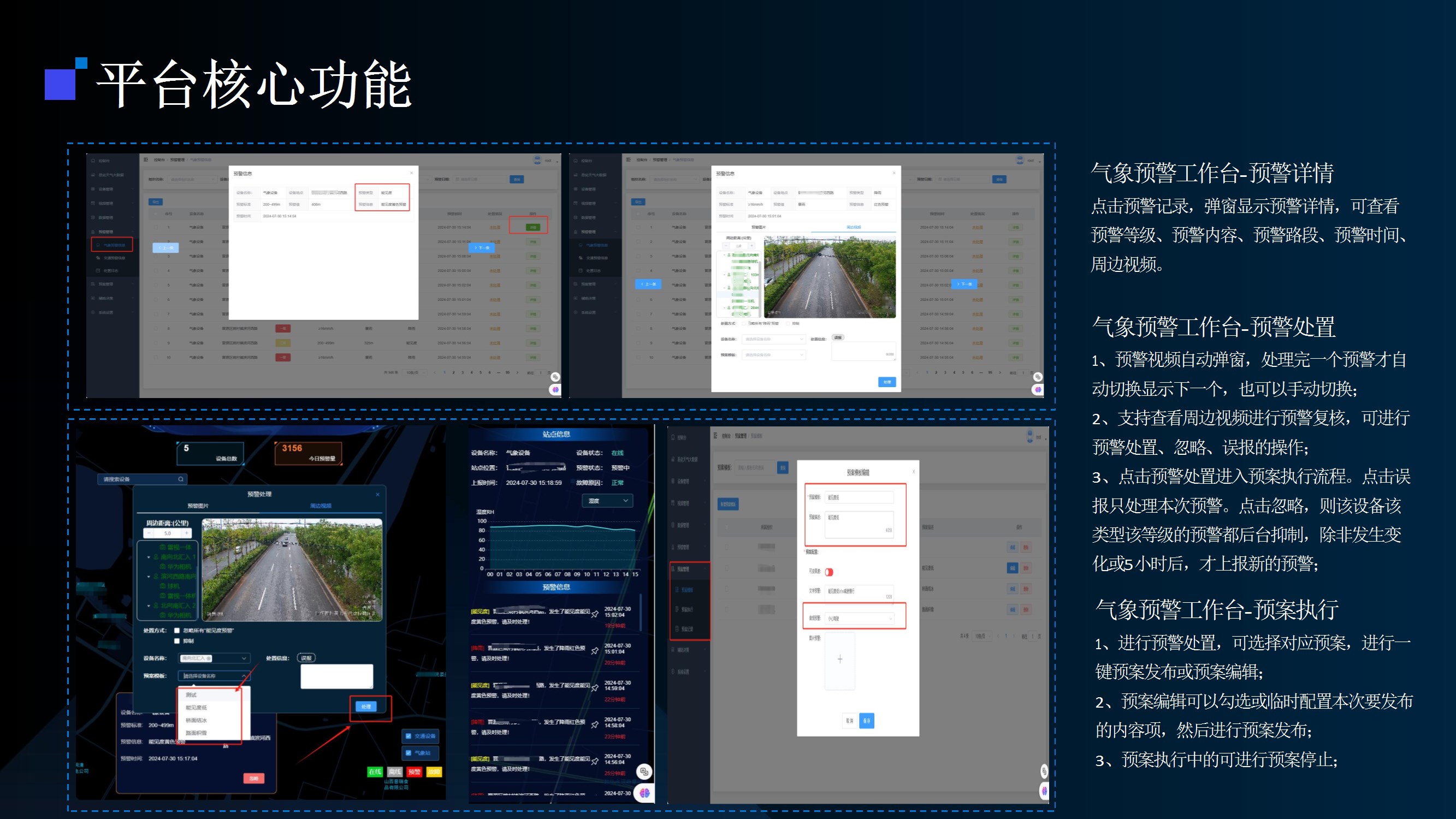Click the search icon in the device search box
Viewport: 1456px width, 819px height.
pyautogui.click(x=181, y=479)
